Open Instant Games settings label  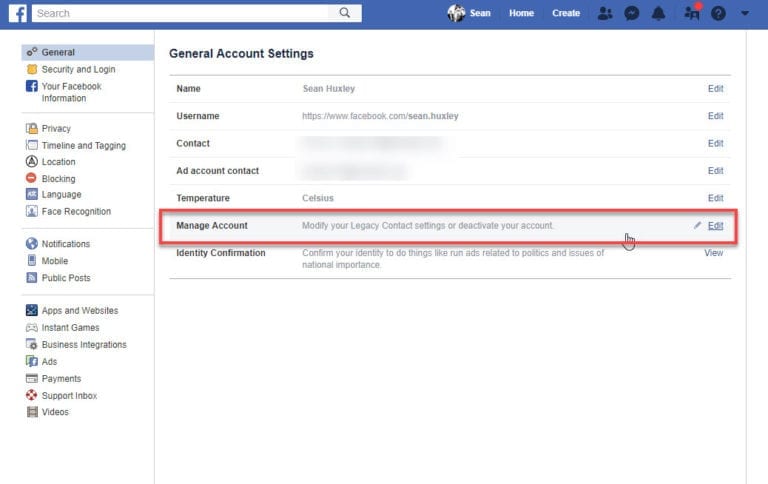tap(71, 327)
